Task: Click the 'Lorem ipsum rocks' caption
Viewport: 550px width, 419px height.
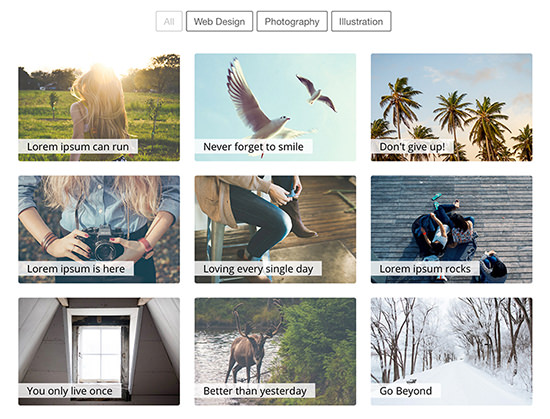Action: coord(425,269)
